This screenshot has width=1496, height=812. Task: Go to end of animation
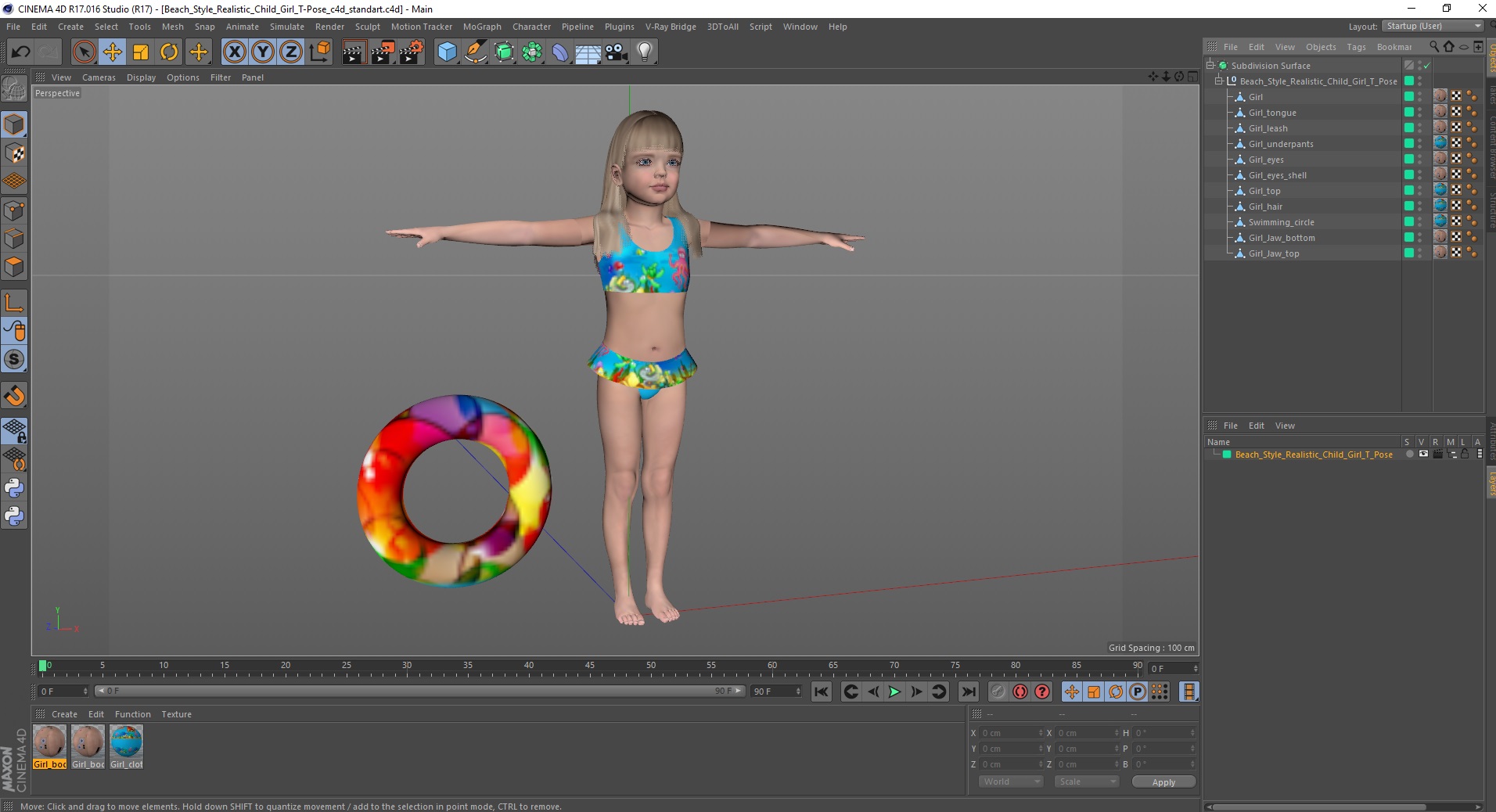pos(968,692)
